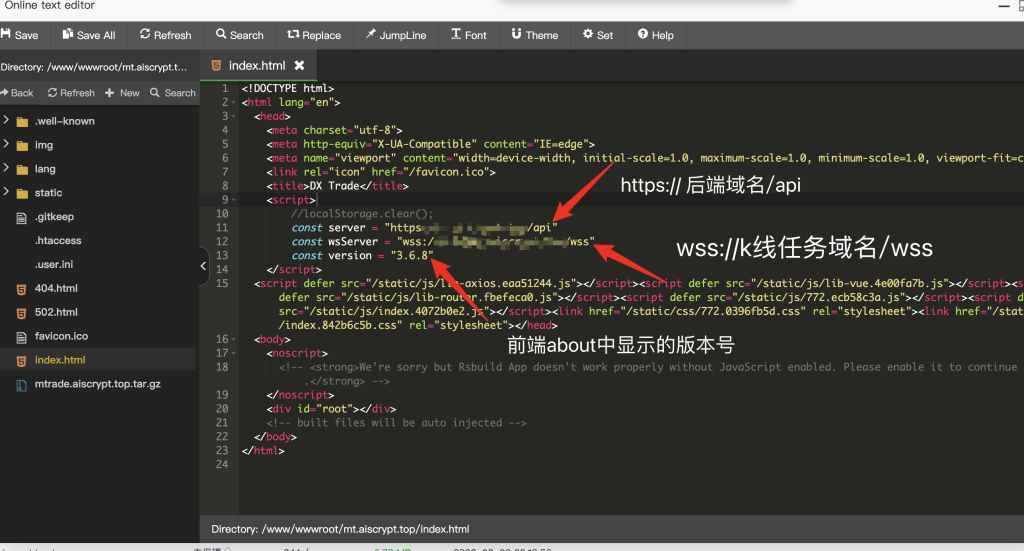The width and height of the screenshot is (1024, 551).
Task: Go Back in the file panel
Action: point(17,93)
